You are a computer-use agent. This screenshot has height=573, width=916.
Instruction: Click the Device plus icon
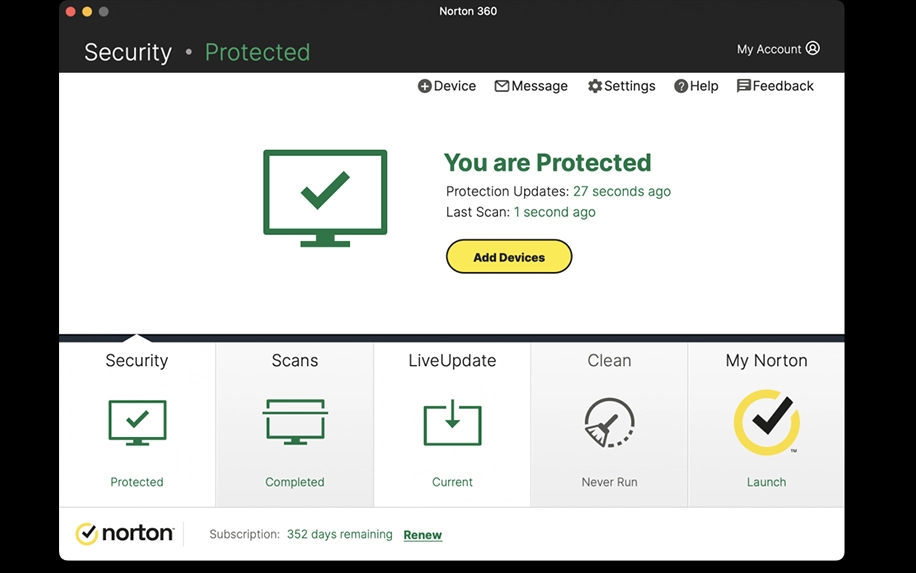425,86
